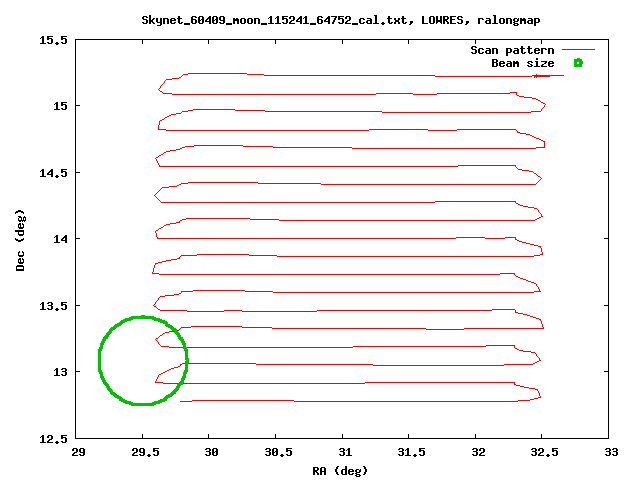
Task: Click the 'Dec (deg)' y-axis label
Action: (x=20, y=240)
